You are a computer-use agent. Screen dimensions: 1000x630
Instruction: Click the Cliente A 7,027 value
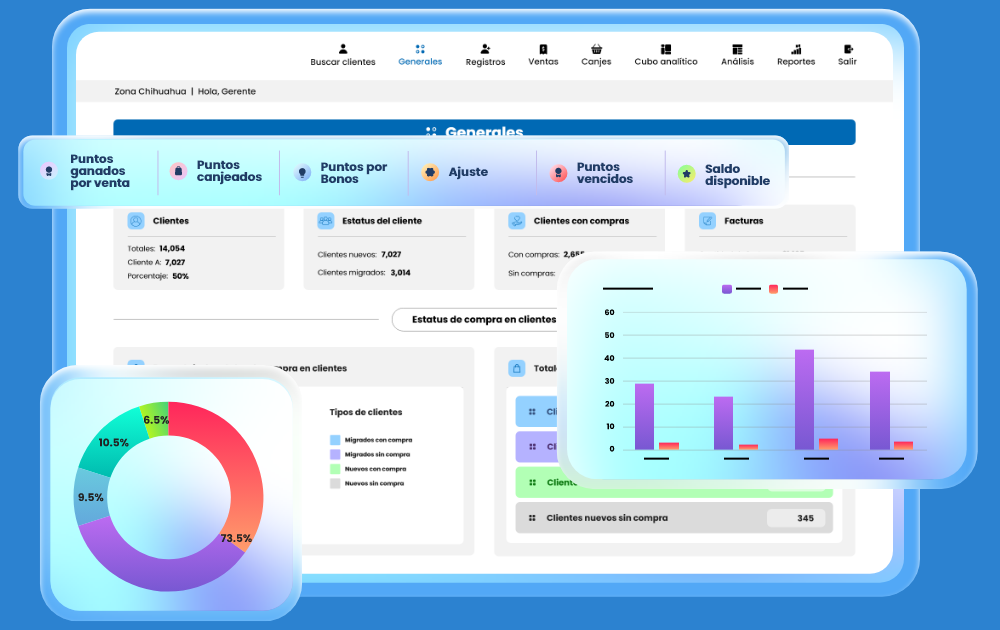click(x=175, y=262)
